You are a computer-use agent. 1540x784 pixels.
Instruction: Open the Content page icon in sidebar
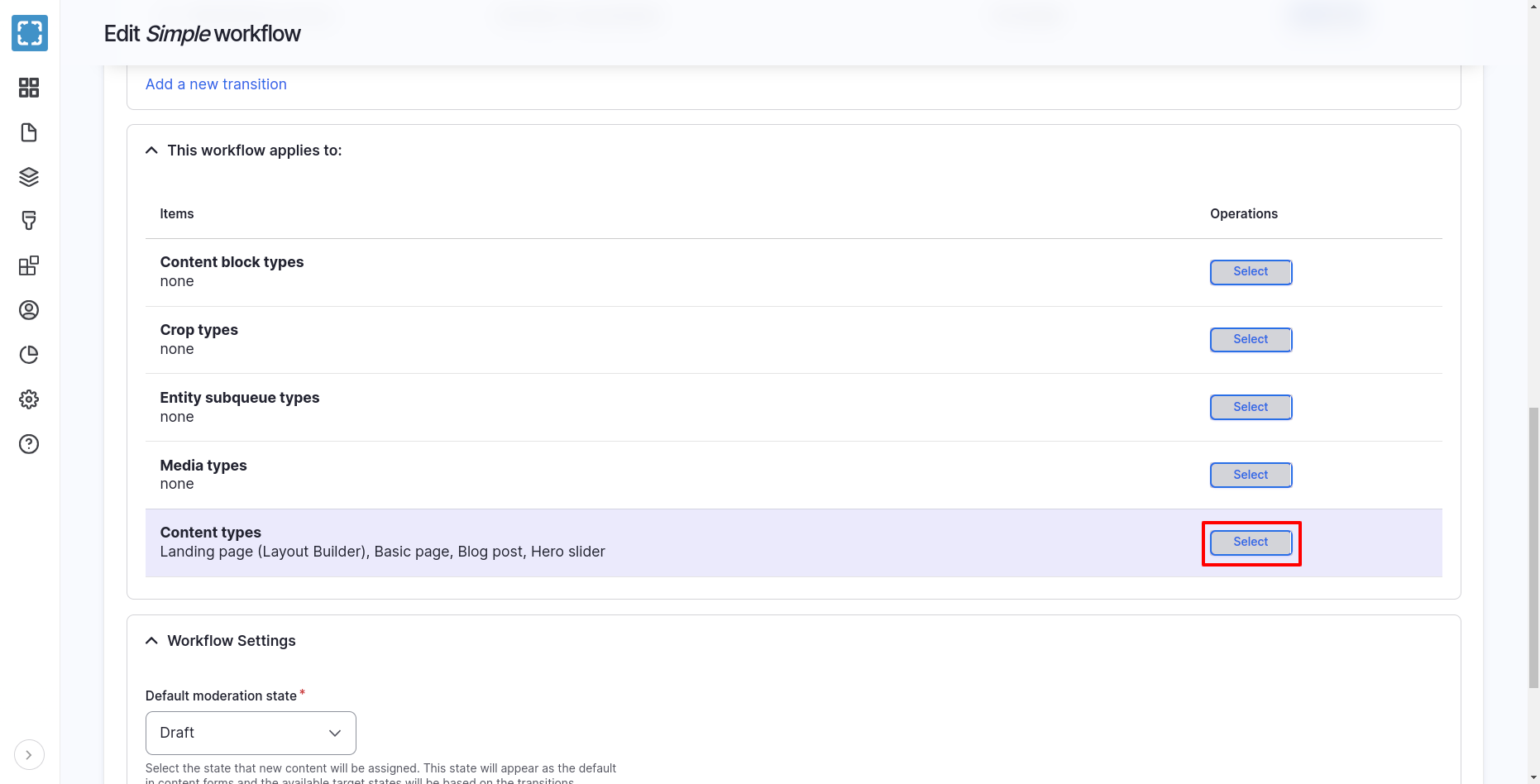(x=29, y=132)
